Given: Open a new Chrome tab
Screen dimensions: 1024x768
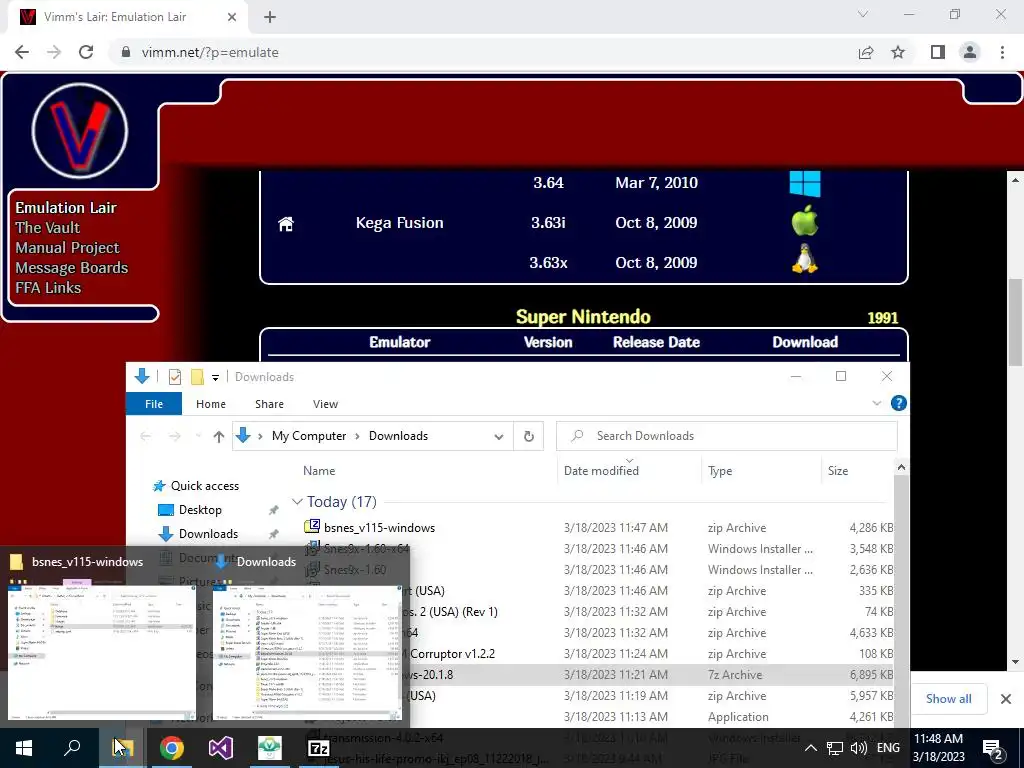Looking at the screenshot, I should tap(270, 17).
